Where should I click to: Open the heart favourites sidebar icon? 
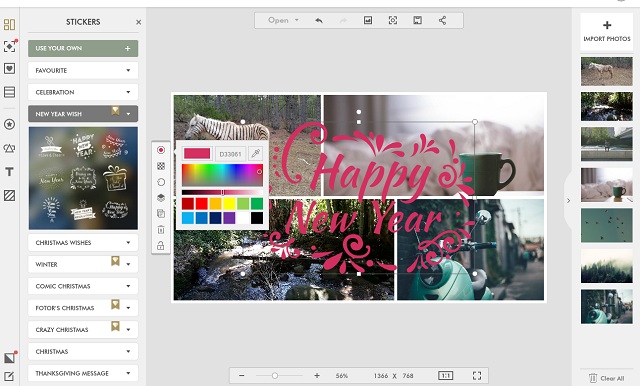(x=9, y=69)
